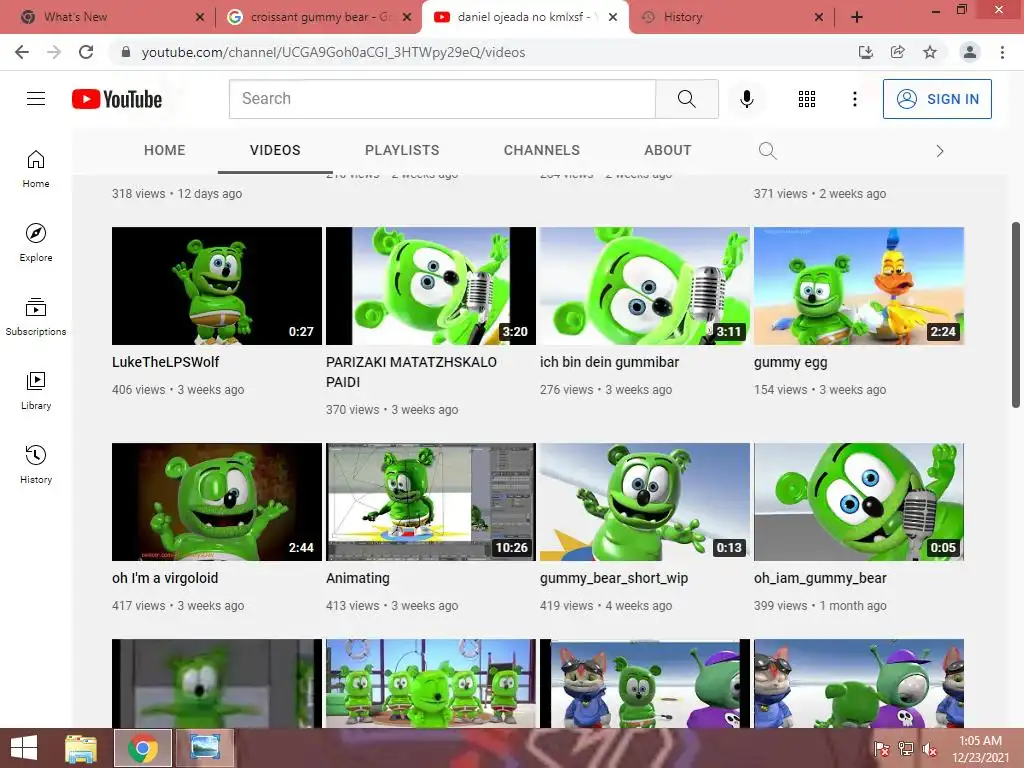Search within the channel using magnifier
Image resolution: width=1024 pixels, height=768 pixels.
pos(767,151)
